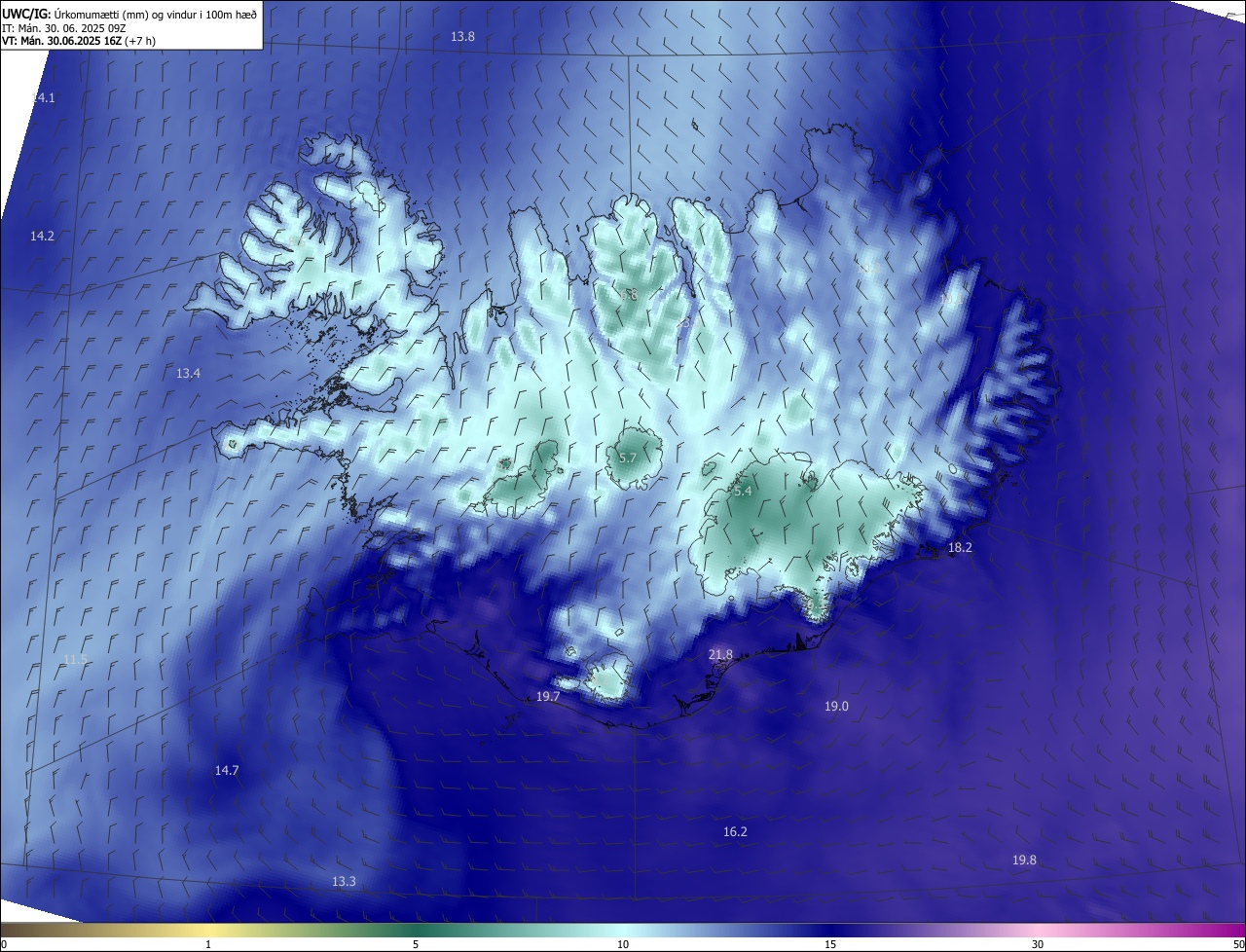Click the legend tick labeled 30
Viewport: 1246px width, 952px height.
(x=1038, y=944)
